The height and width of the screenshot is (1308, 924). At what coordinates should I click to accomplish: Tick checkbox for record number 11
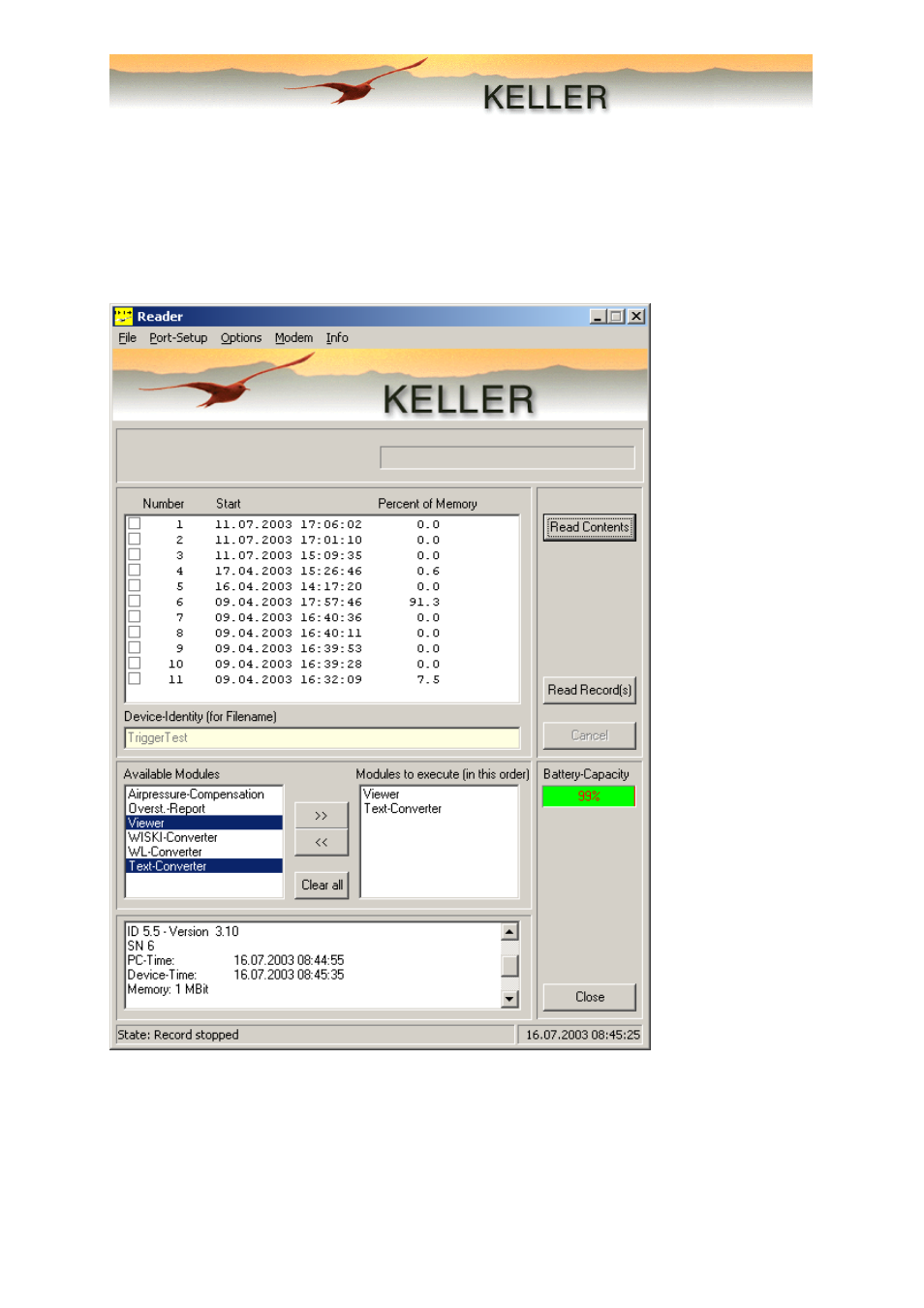click(x=135, y=679)
